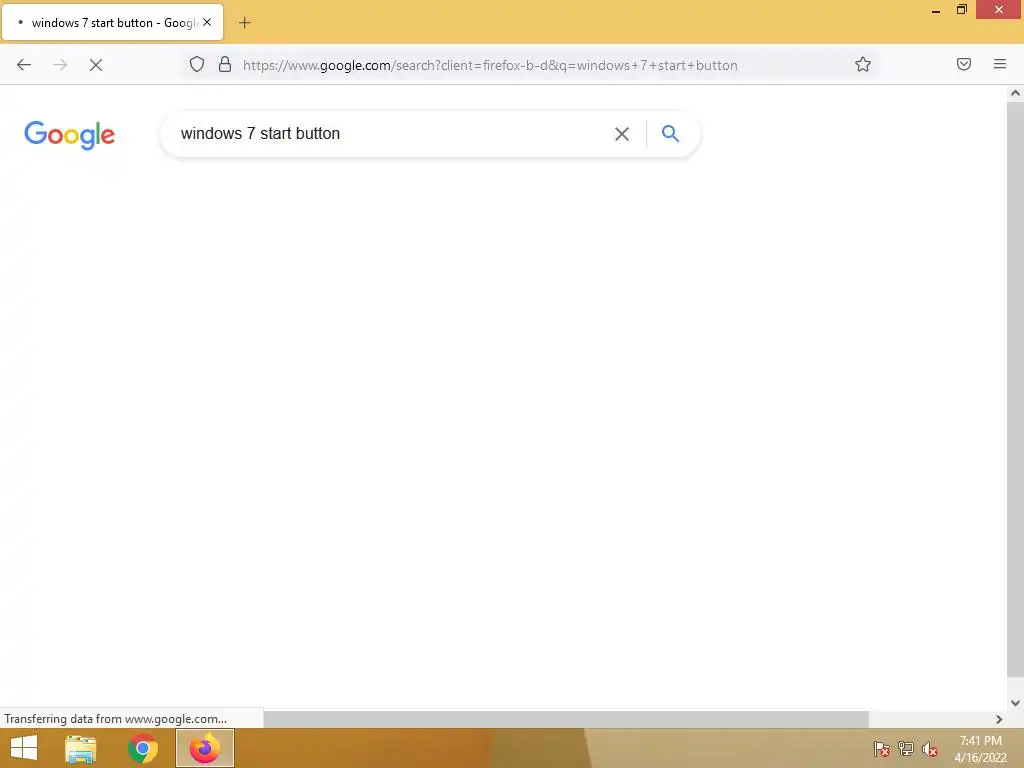View site security padlock info

point(225,64)
